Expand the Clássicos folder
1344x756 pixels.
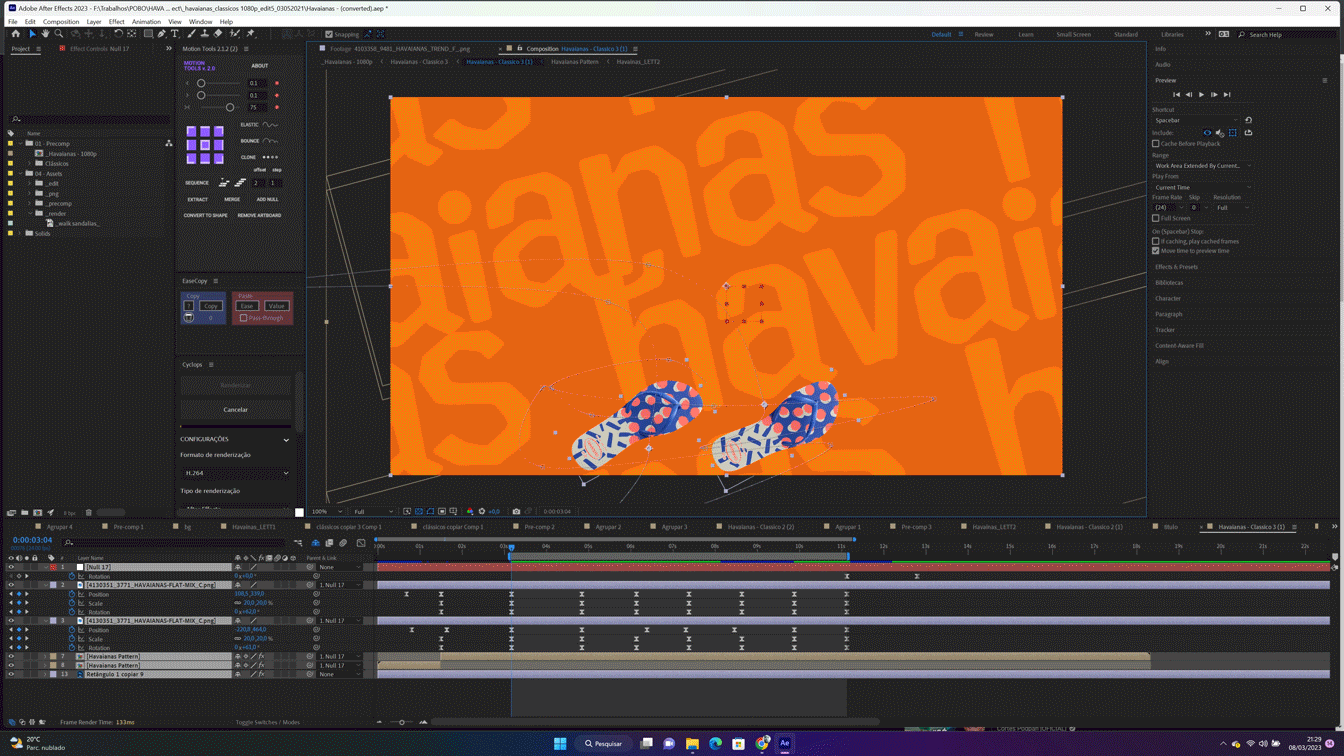(31, 164)
